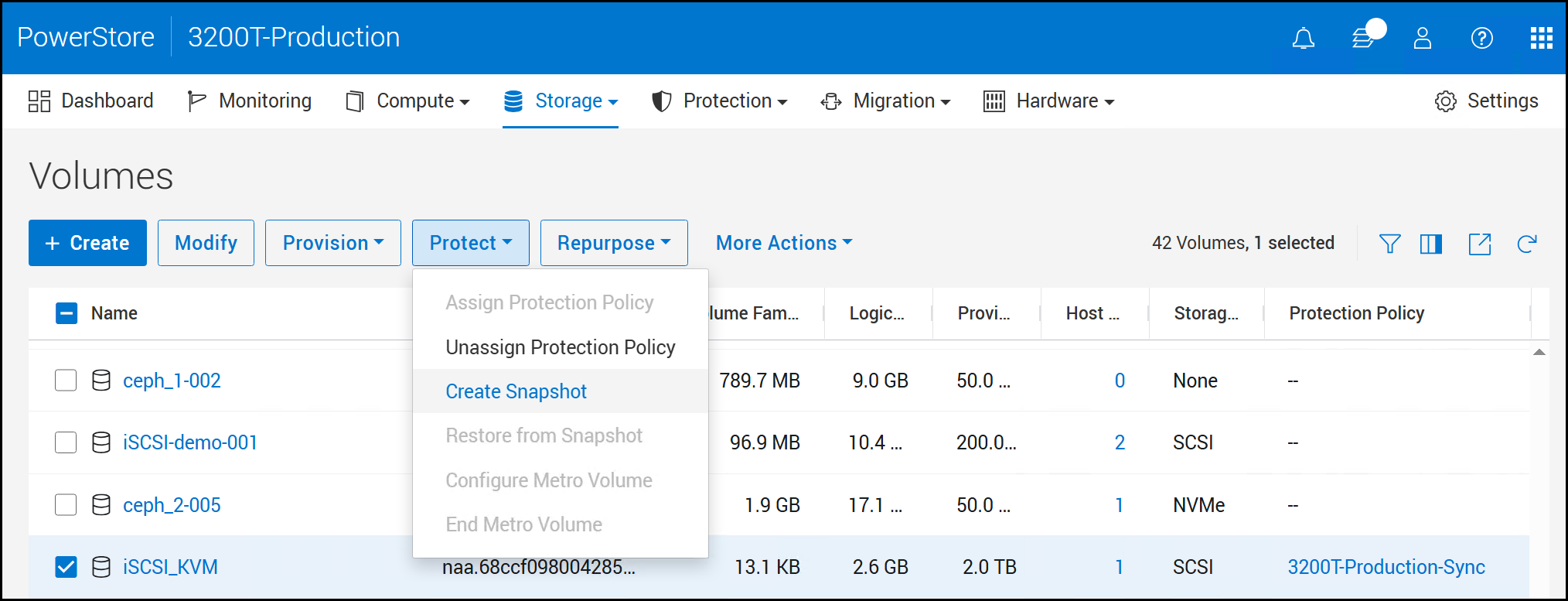Select Restore from Snapshot menu entry
The image size is (1568, 601).
(561, 435)
